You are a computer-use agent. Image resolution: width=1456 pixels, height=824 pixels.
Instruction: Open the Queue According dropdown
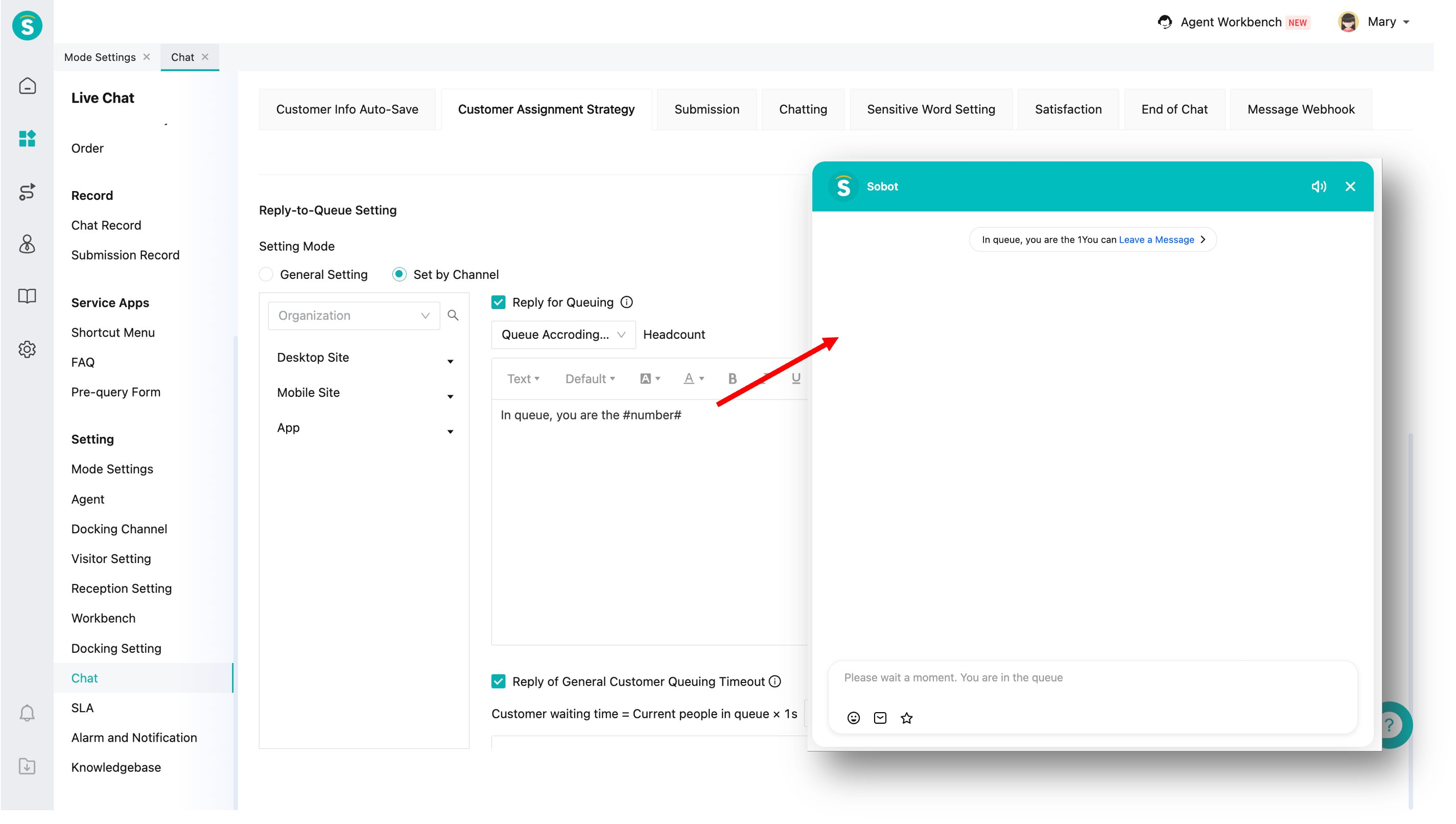(x=563, y=335)
